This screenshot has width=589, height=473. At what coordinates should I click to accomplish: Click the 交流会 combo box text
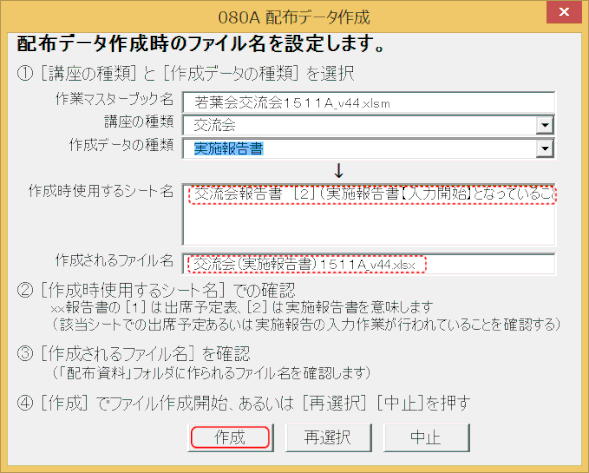click(215, 125)
